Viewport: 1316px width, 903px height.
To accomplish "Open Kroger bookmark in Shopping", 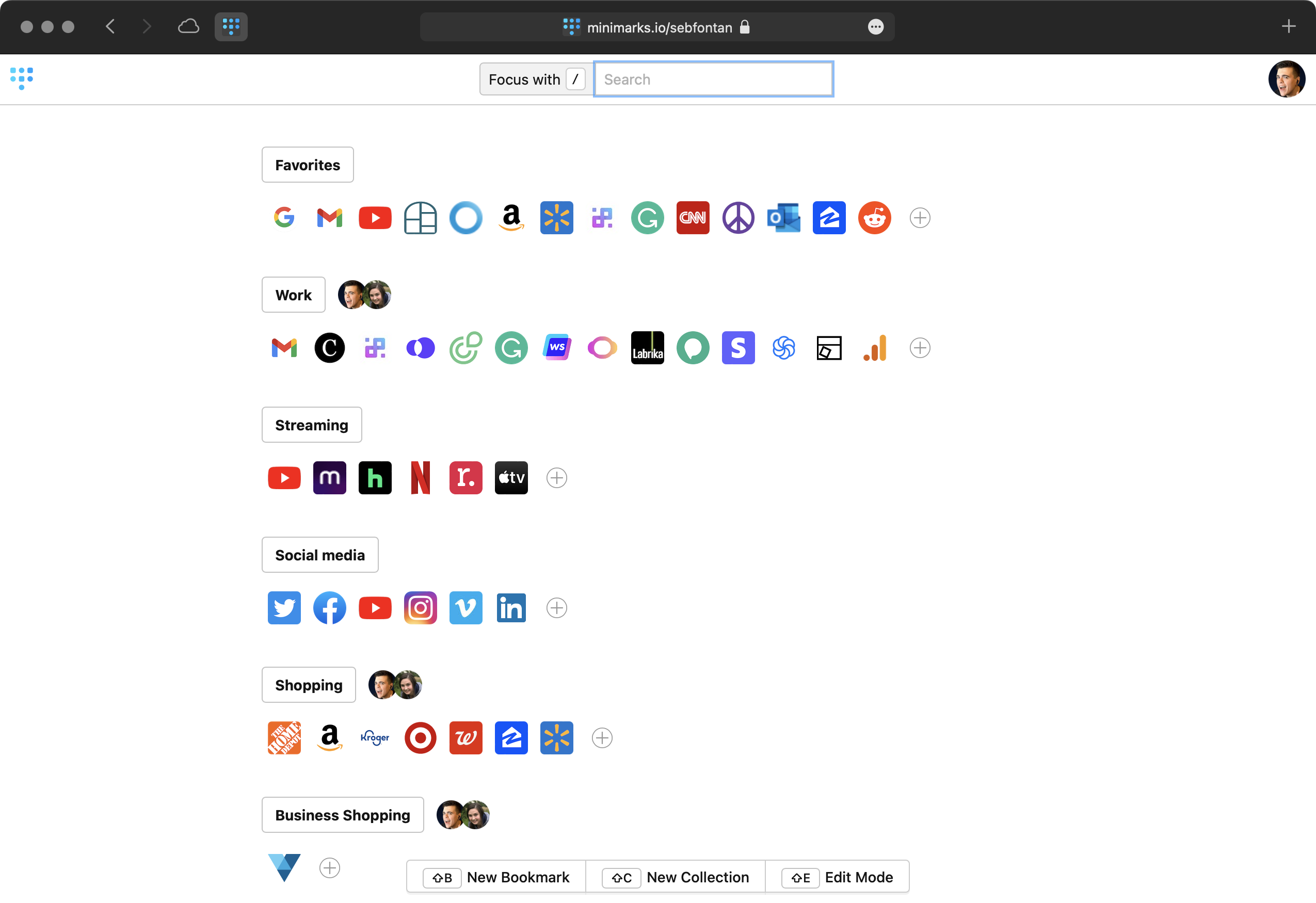I will point(375,739).
